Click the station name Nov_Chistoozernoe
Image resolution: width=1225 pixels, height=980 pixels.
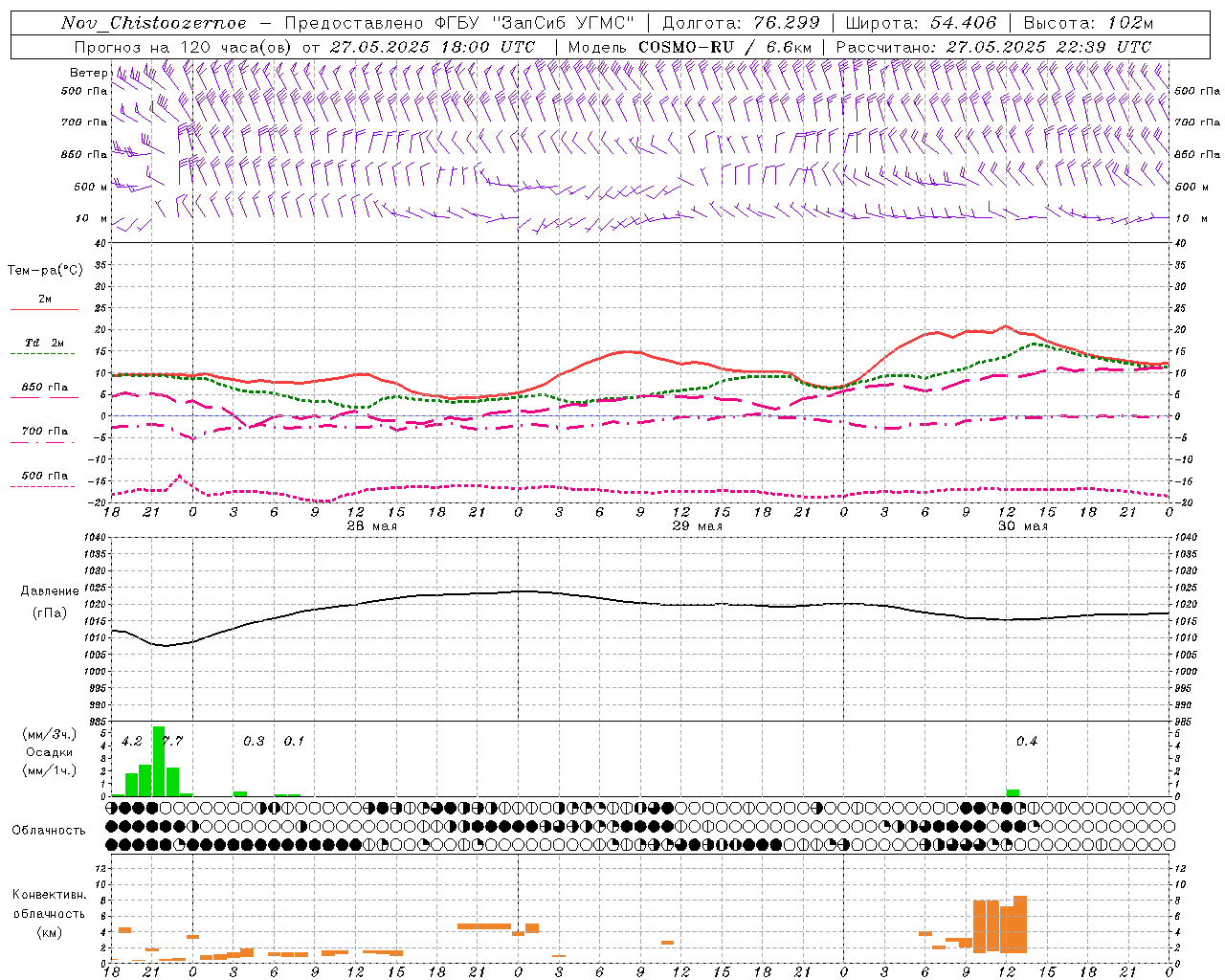[x=153, y=23]
